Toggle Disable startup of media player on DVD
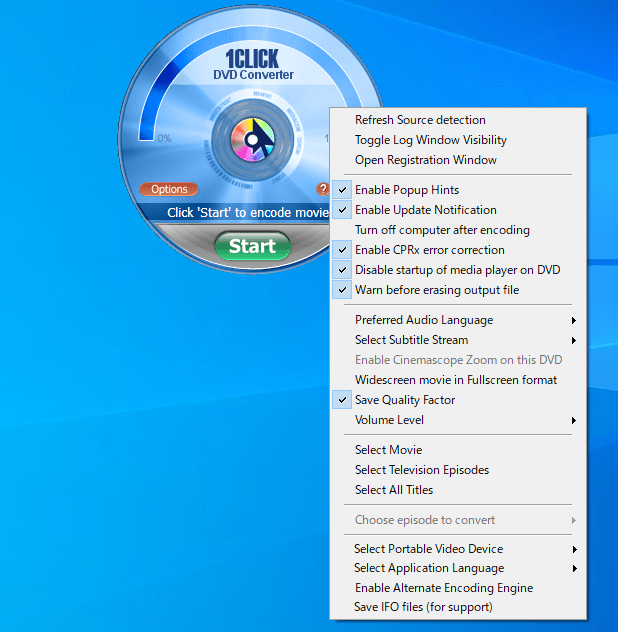Viewport: 618px width, 632px height. (458, 270)
